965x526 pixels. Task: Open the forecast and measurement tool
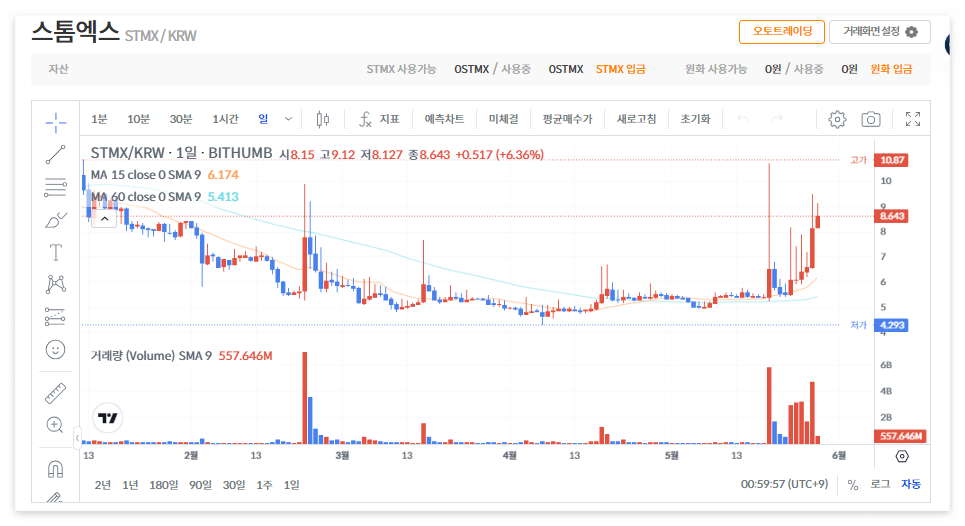pos(55,317)
